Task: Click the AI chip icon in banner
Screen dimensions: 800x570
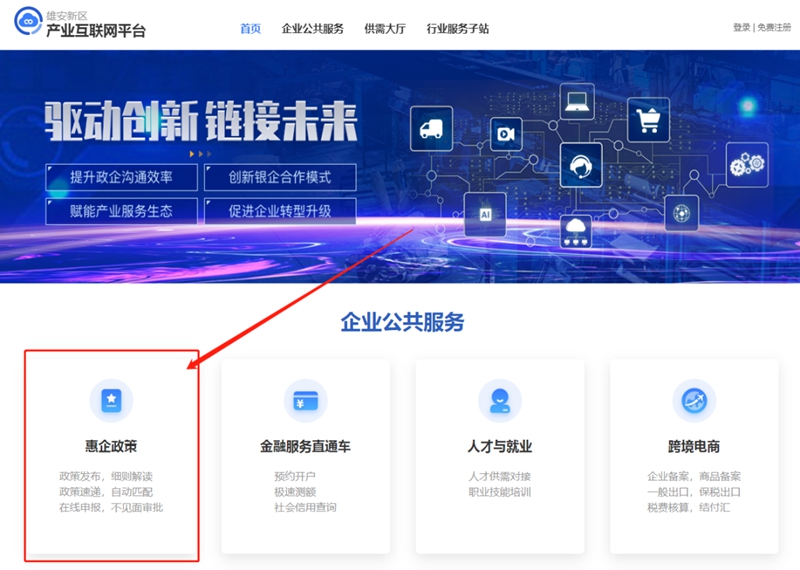Action: tap(485, 214)
